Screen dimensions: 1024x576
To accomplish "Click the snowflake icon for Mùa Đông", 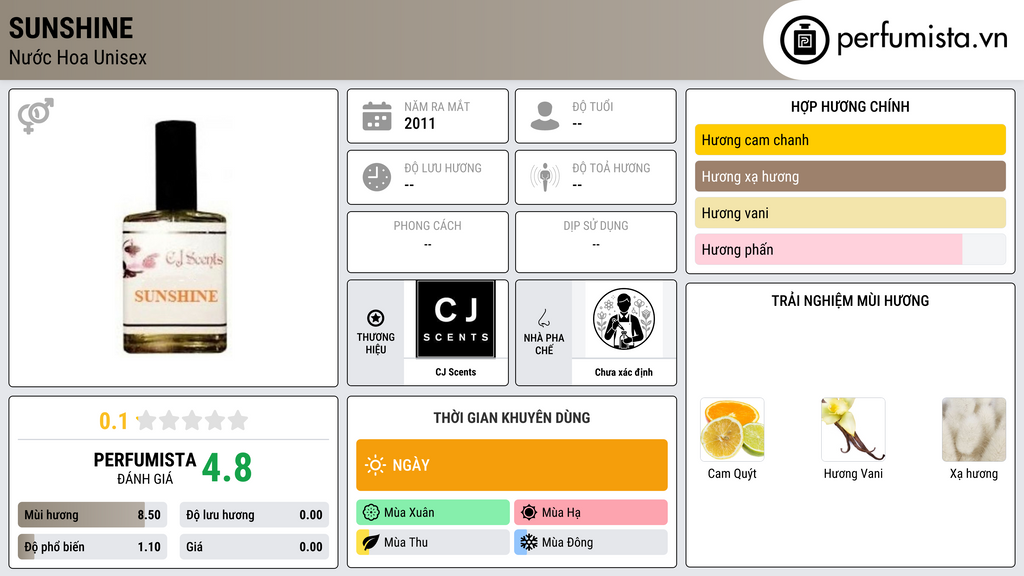I will coord(529,542).
